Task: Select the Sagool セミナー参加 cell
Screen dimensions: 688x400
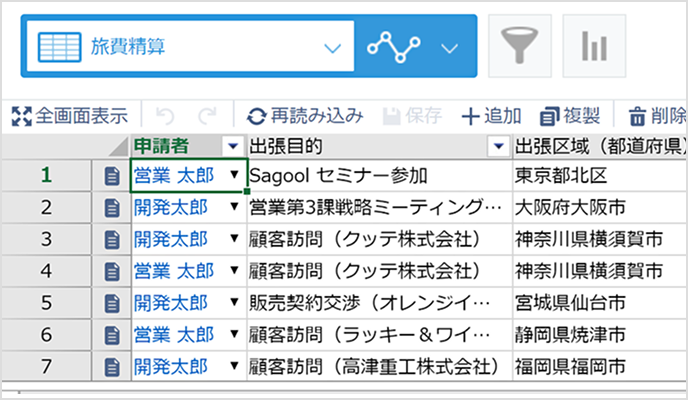Action: pyautogui.click(x=338, y=177)
